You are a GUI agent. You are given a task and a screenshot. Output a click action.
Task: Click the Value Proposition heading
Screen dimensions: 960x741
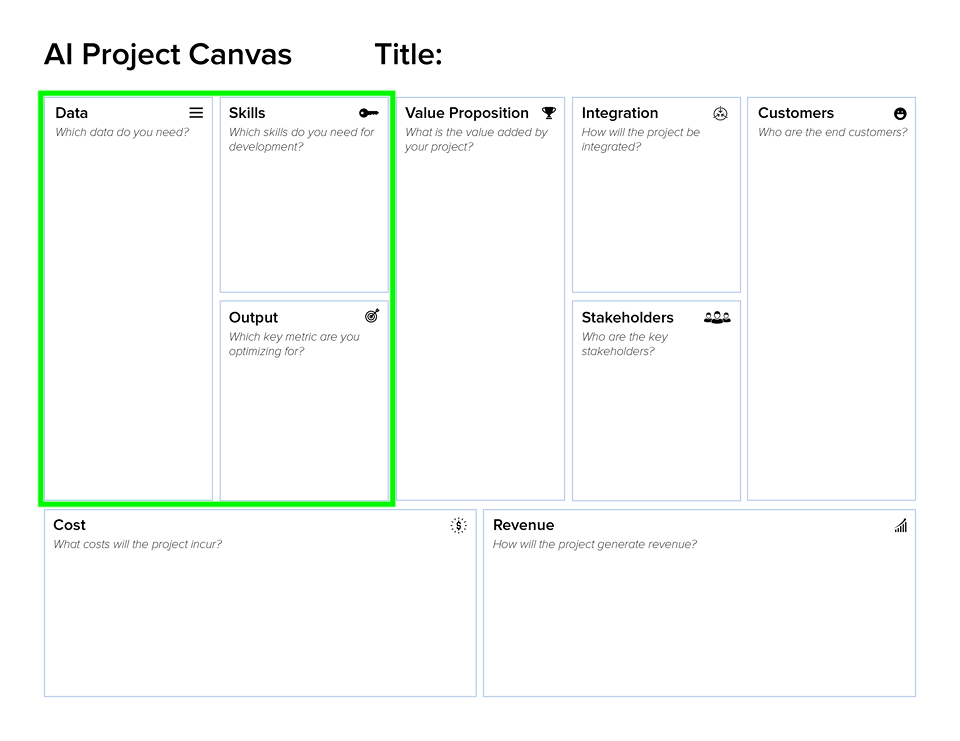[466, 113]
